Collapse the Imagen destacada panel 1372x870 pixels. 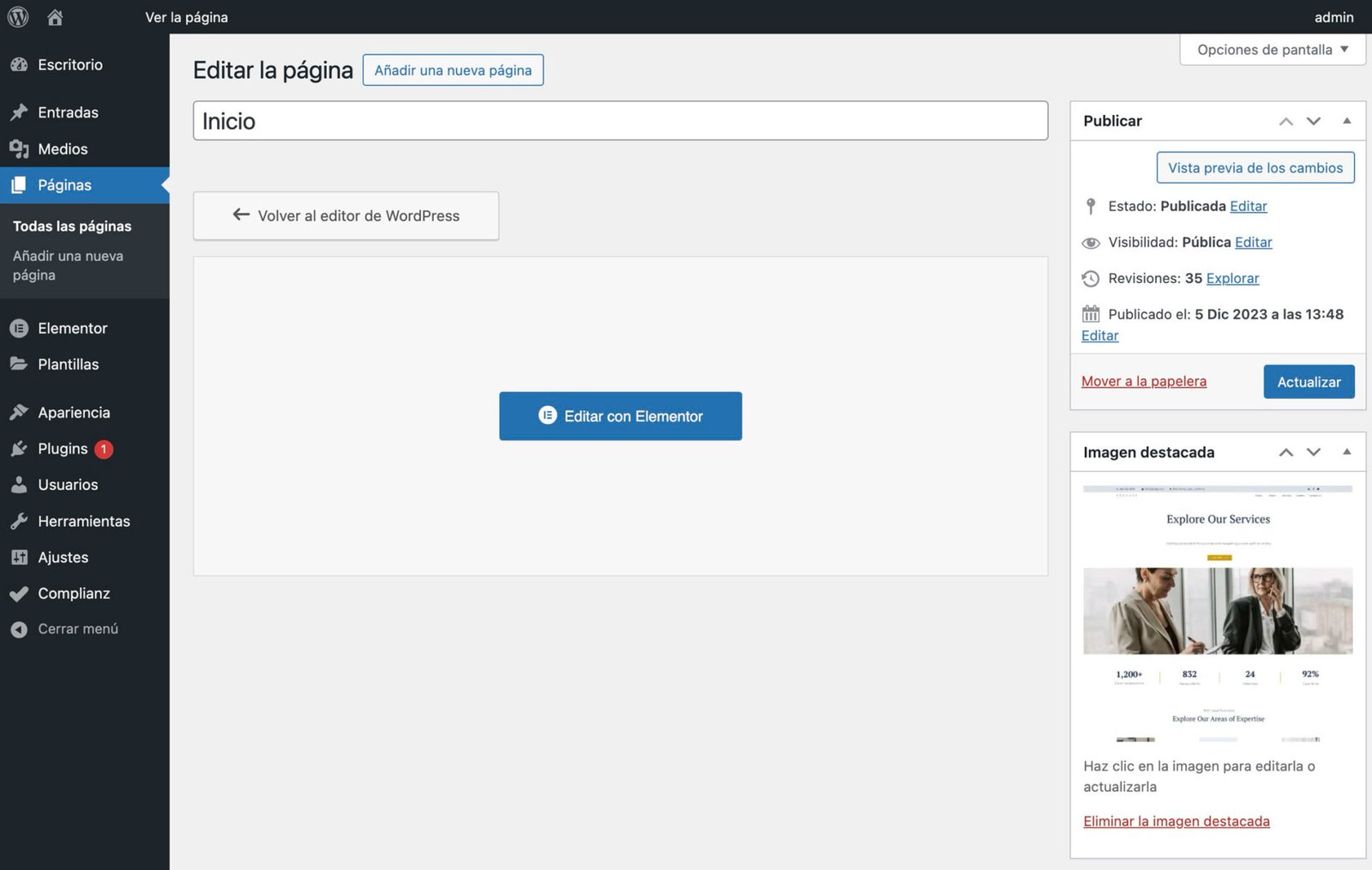pos(1346,452)
